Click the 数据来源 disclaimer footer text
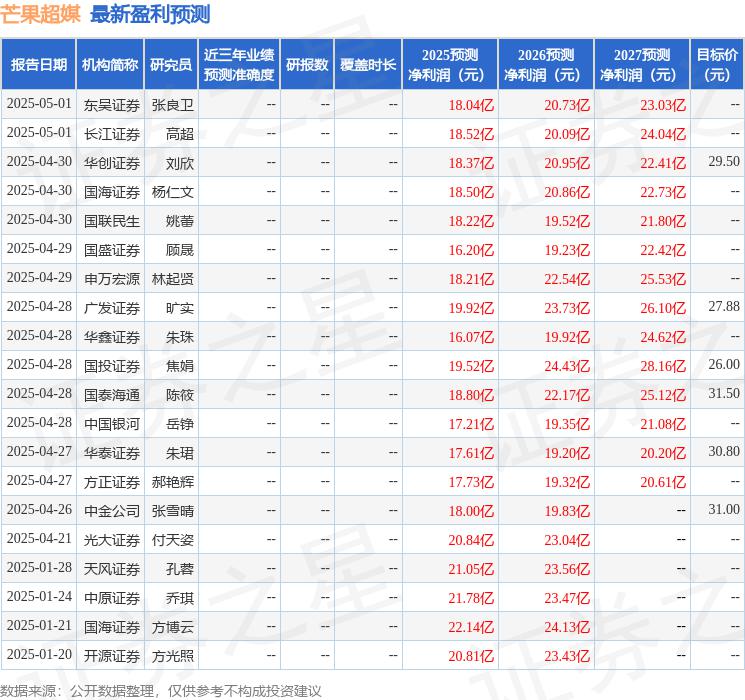Viewport: 745px width, 700px height. click(x=161, y=690)
